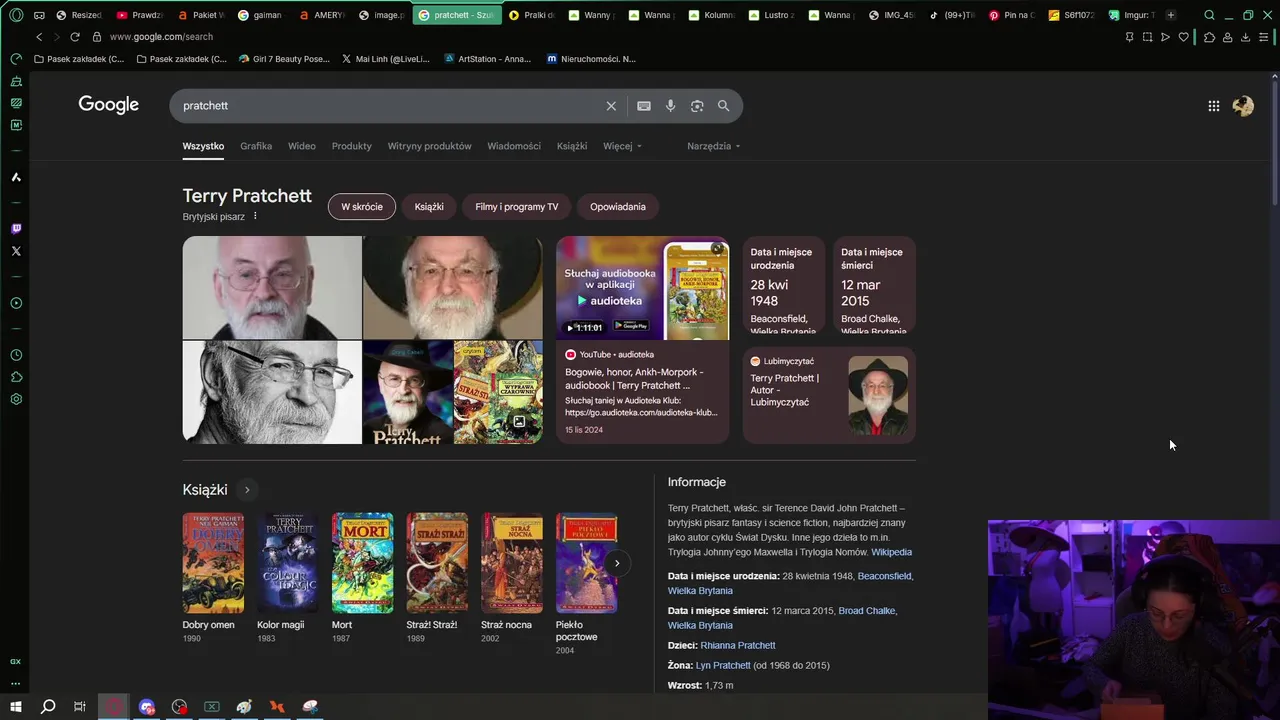Start voice search with the microphone icon

[x=670, y=106]
